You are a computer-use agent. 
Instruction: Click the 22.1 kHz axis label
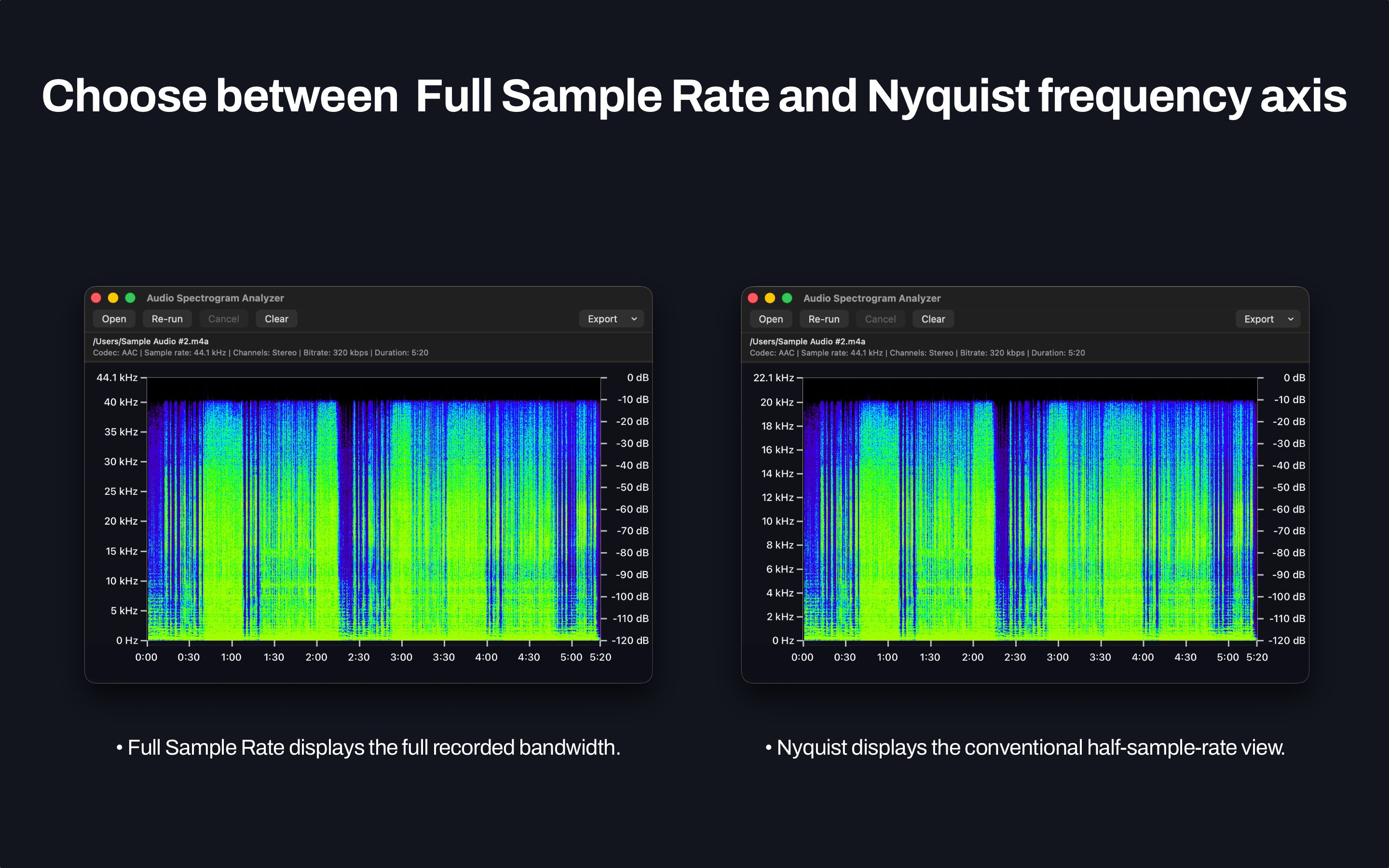click(774, 377)
